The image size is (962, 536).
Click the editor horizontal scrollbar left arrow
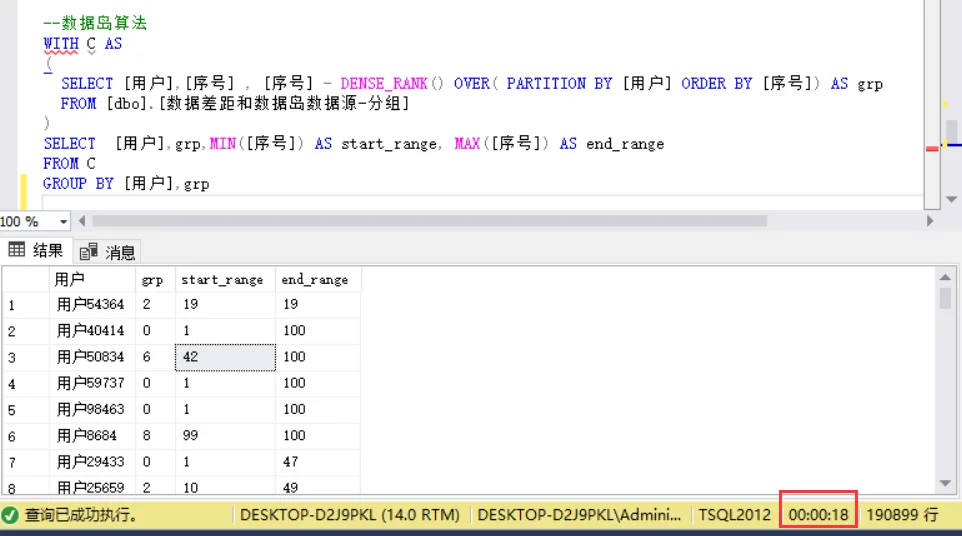(x=82, y=221)
